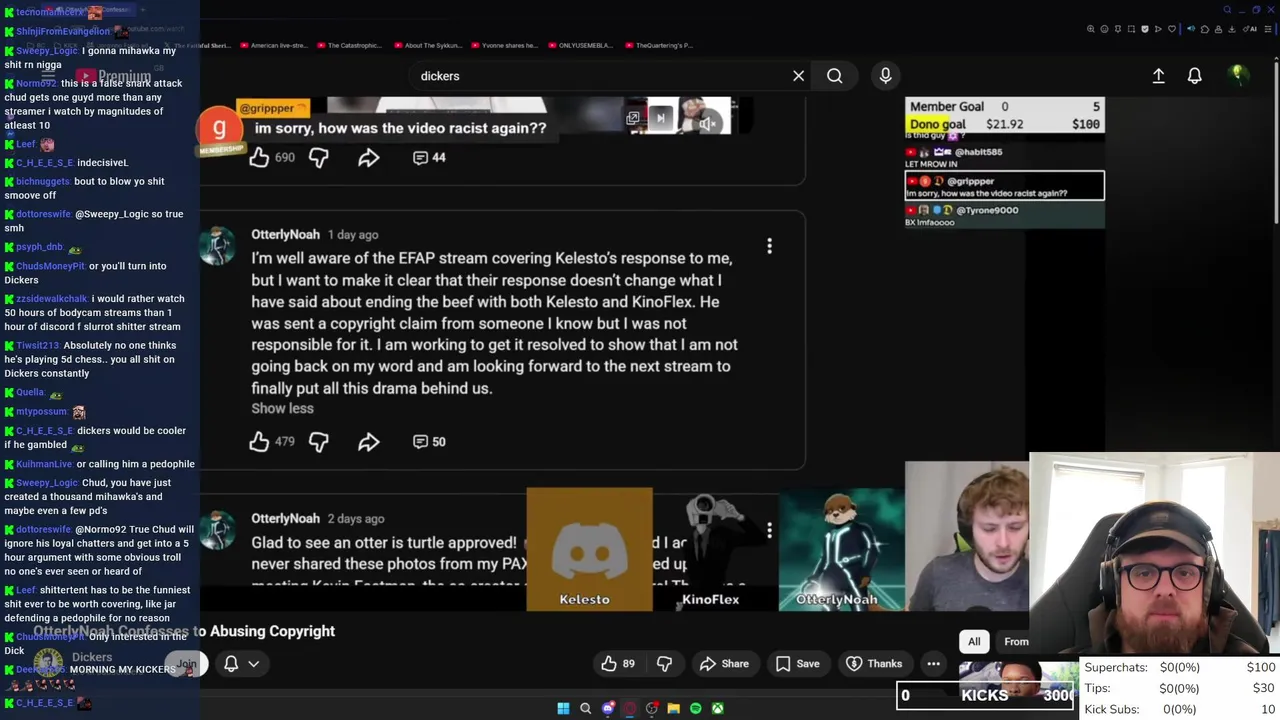This screenshot has height=720, width=1280.
Task: Open the Dickers channel name link
Action: [91, 657]
